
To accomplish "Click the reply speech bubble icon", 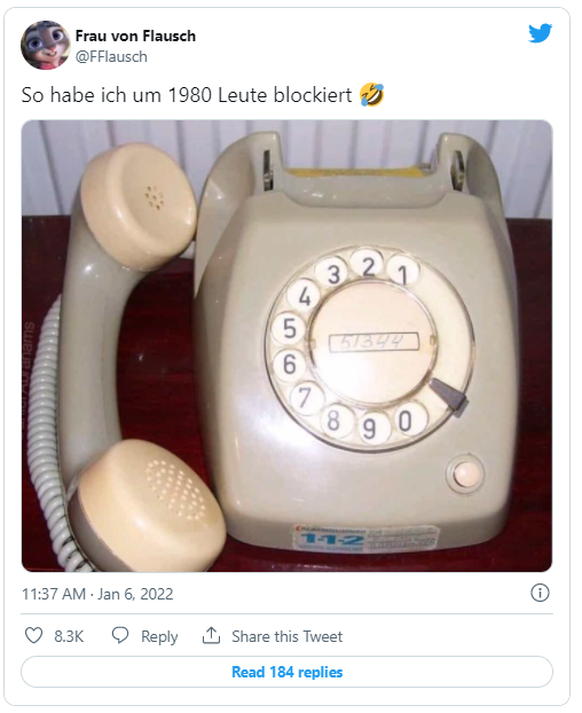I will [x=120, y=635].
